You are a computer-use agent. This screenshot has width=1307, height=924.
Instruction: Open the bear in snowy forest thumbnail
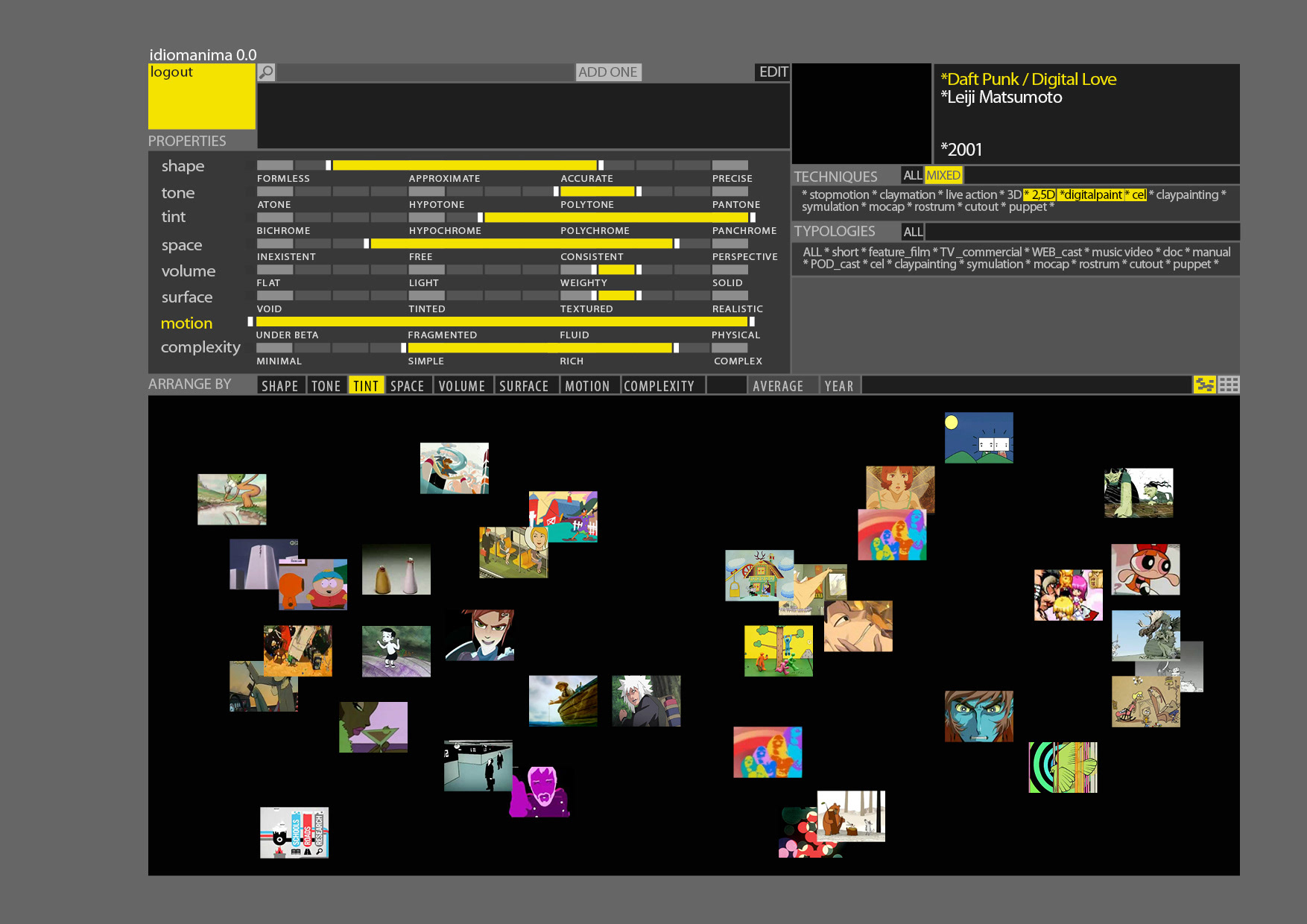click(x=851, y=817)
